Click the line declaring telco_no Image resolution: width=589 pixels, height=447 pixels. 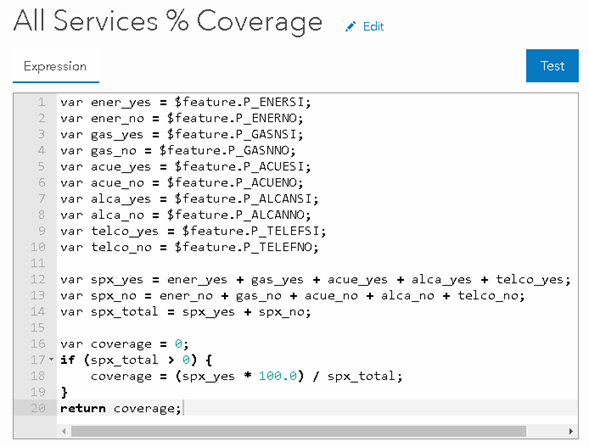189,247
